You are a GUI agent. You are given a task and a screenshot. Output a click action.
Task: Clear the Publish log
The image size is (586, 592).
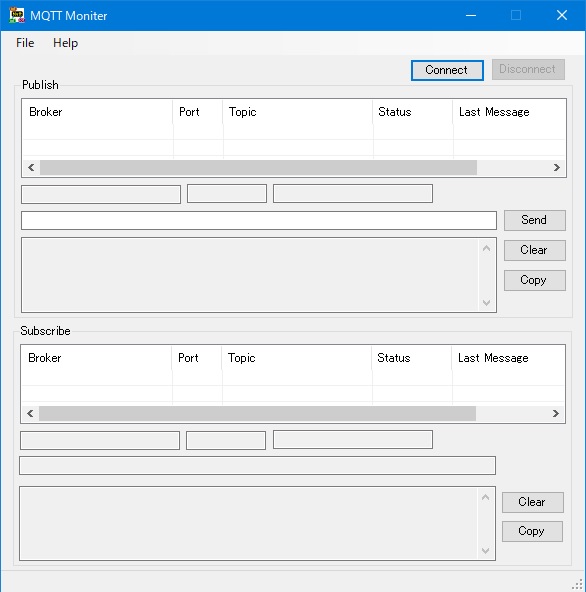coord(534,250)
